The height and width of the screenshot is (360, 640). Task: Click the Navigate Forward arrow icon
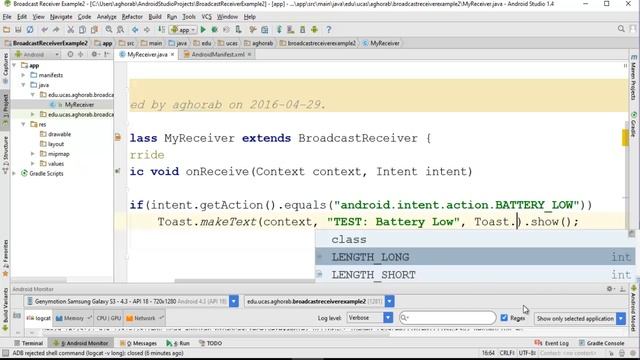147,29
